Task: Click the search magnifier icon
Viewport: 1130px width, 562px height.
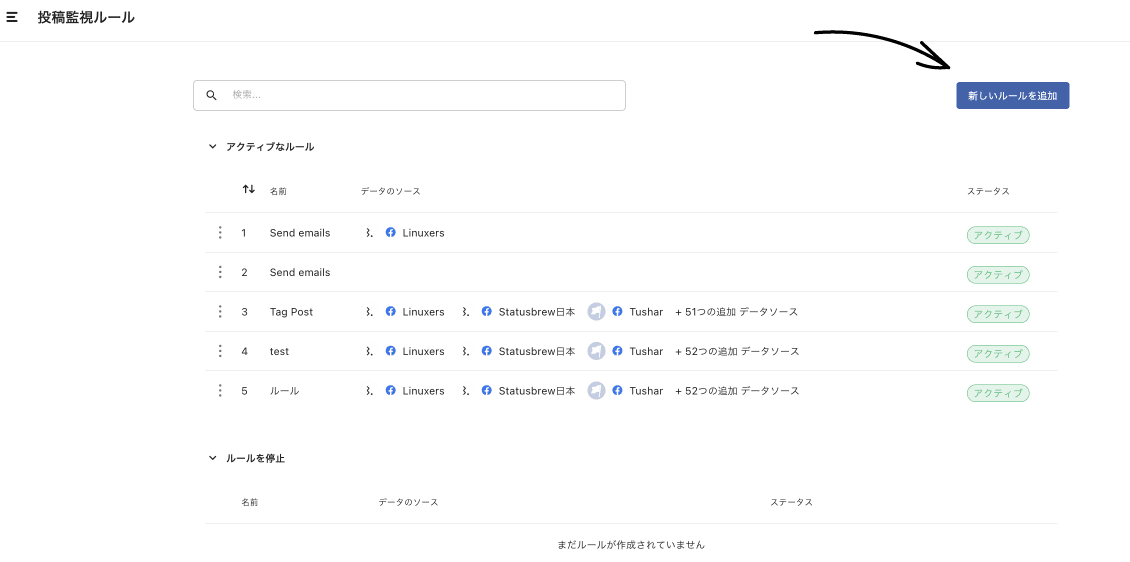Action: pos(211,95)
